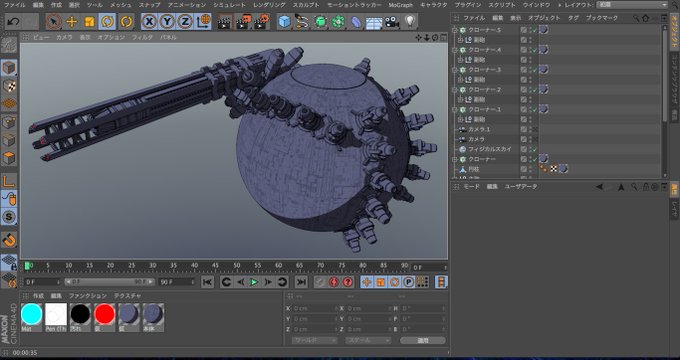Select the red material swatch
This screenshot has width=680, height=360.
click(105, 315)
